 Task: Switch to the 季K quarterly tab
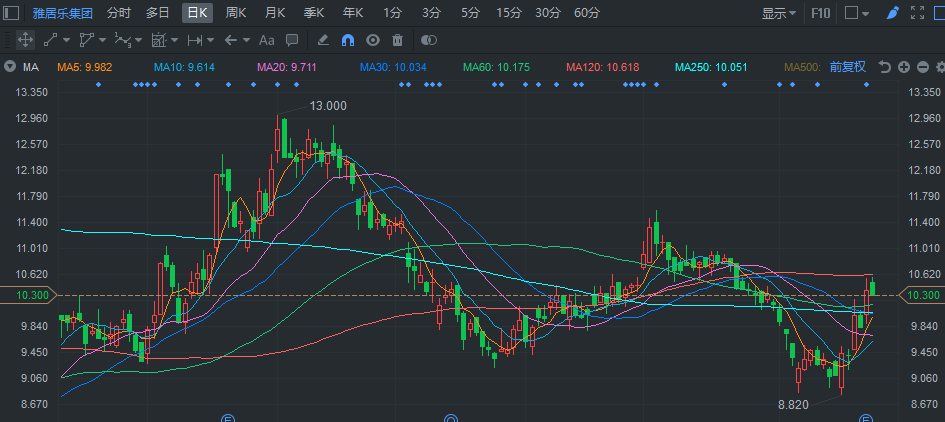pos(314,13)
